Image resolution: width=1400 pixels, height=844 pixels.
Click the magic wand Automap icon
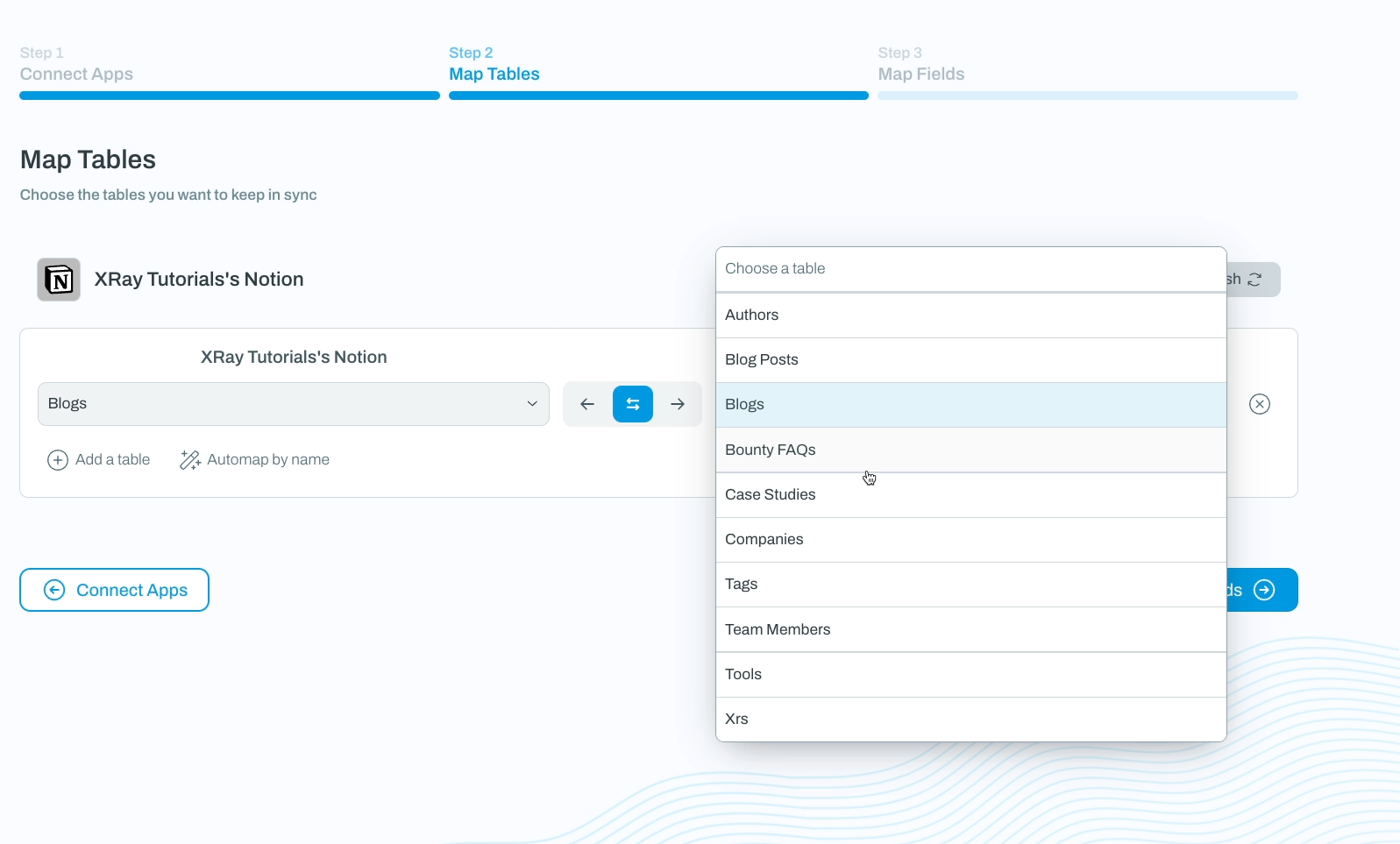(190, 460)
